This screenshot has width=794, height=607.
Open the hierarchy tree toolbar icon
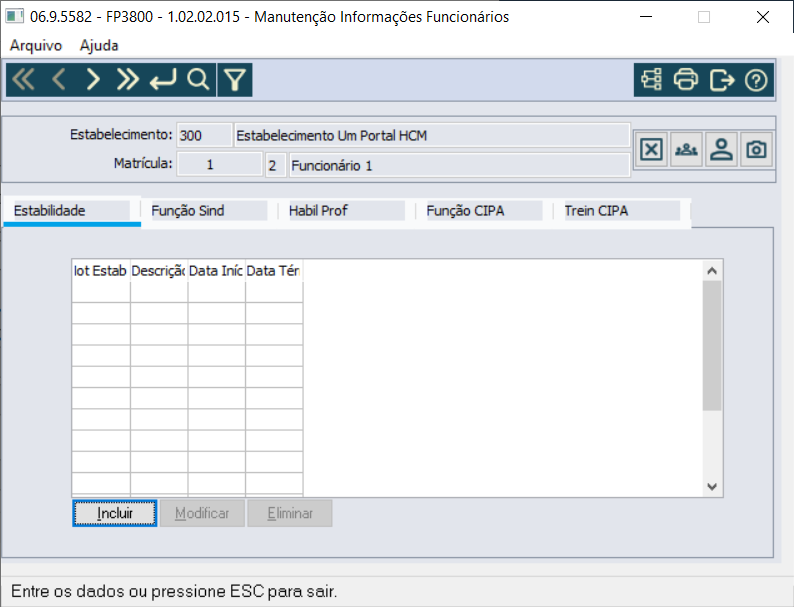pyautogui.click(x=651, y=80)
